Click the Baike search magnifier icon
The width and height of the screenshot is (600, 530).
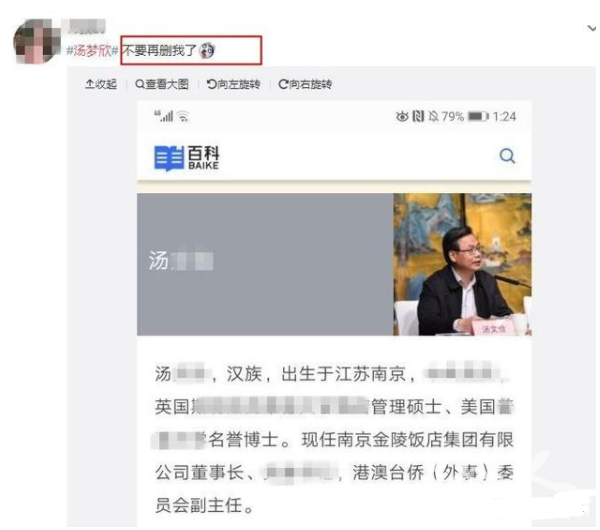point(507,156)
